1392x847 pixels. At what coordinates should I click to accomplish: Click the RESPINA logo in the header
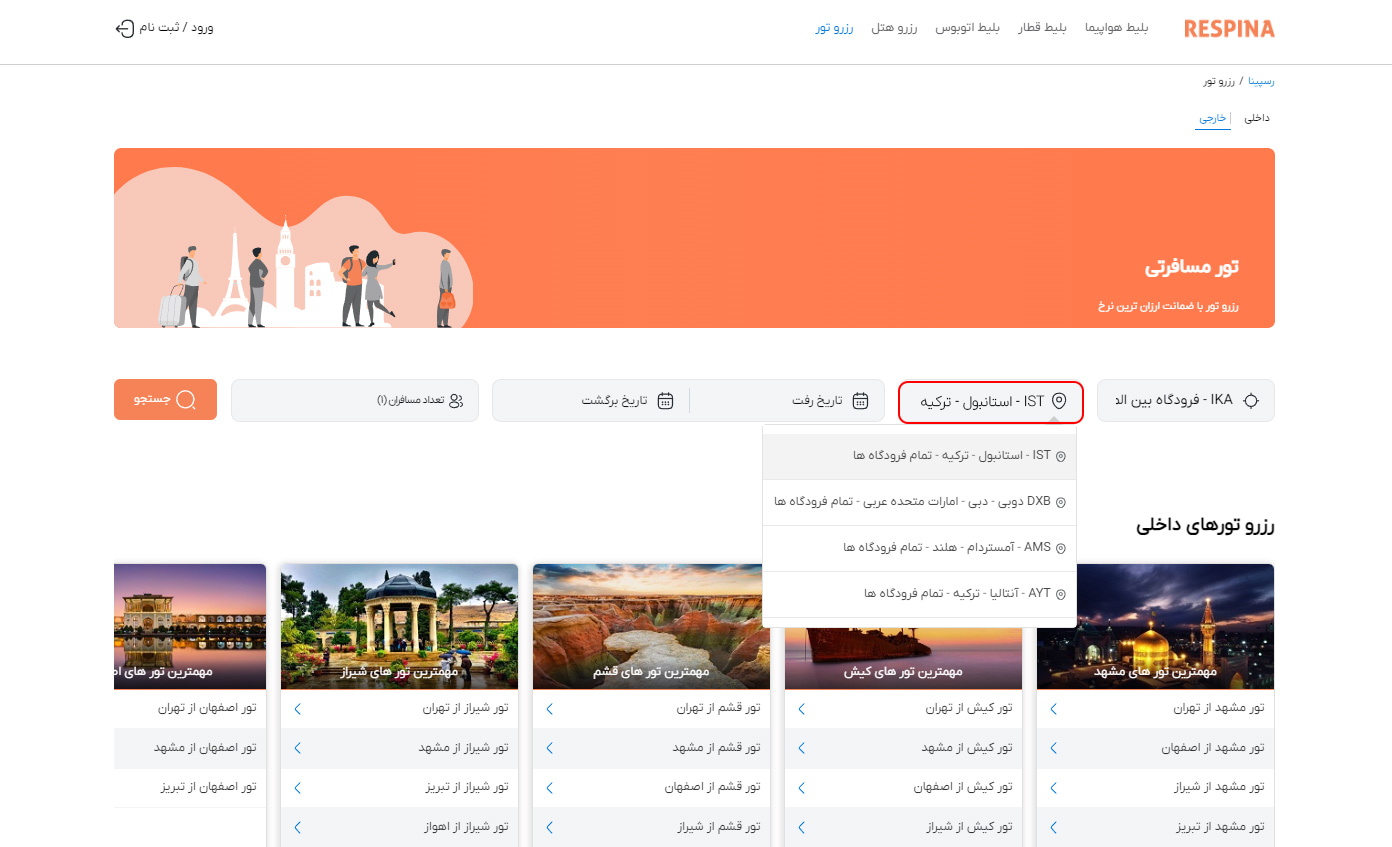click(1229, 28)
